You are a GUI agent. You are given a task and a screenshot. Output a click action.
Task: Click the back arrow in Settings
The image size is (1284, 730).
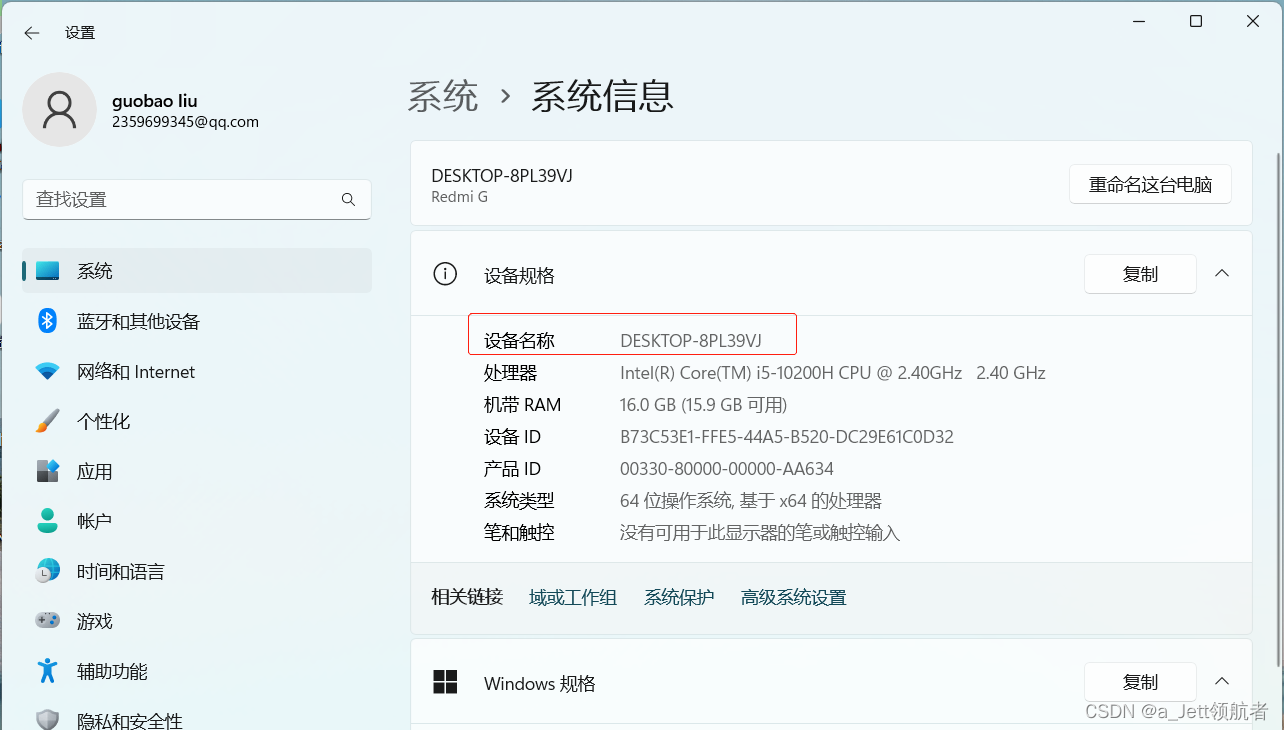tap(32, 33)
